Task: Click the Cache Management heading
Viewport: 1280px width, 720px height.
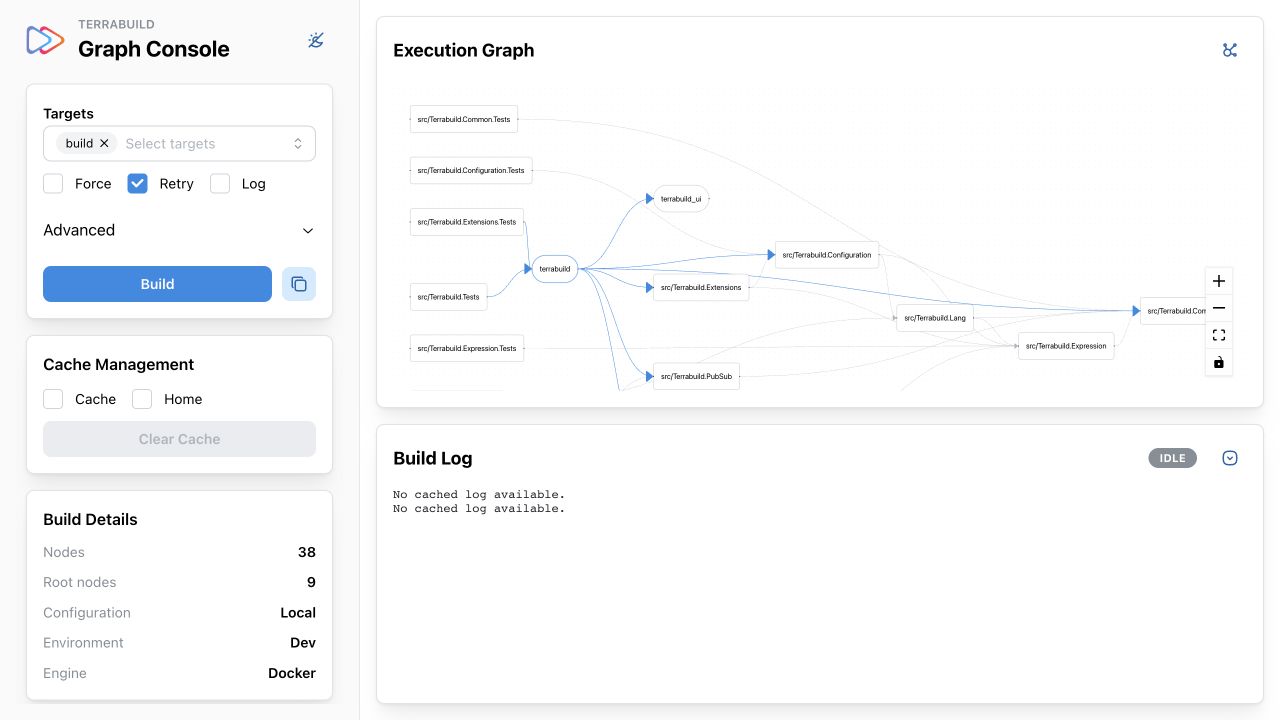Action: [x=119, y=365]
